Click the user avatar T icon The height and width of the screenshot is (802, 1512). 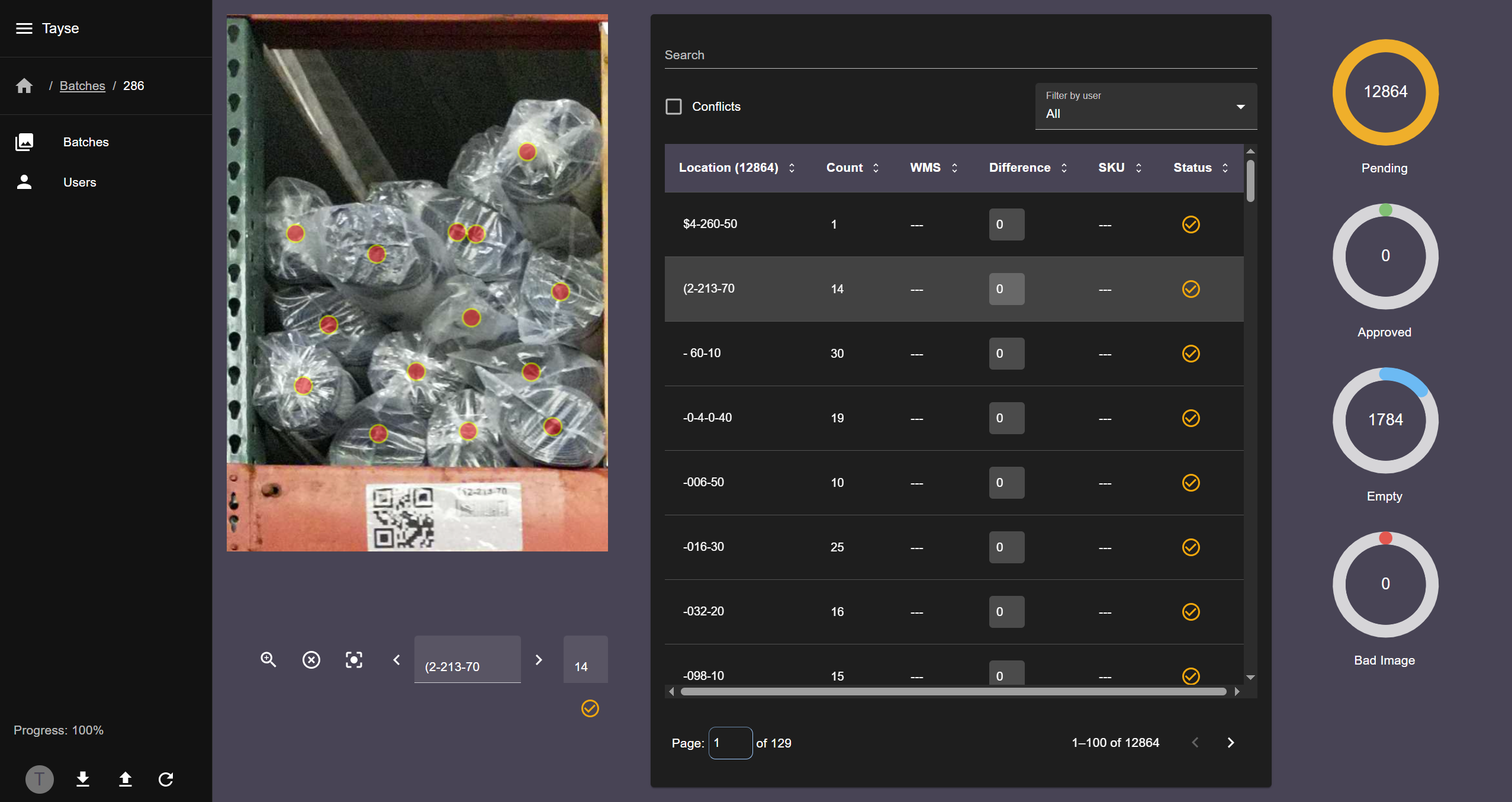coord(40,779)
